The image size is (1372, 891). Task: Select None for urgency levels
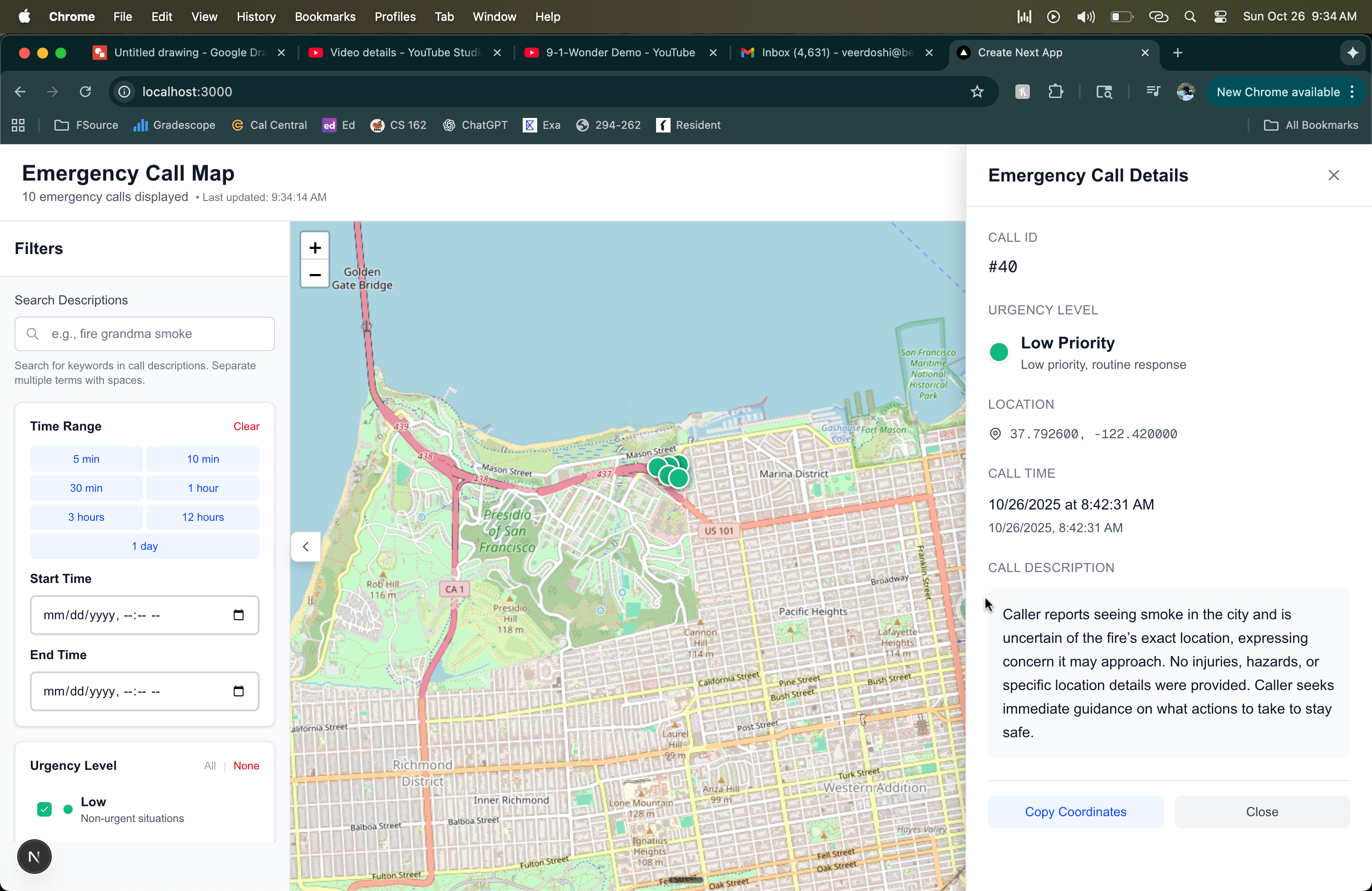(246, 765)
